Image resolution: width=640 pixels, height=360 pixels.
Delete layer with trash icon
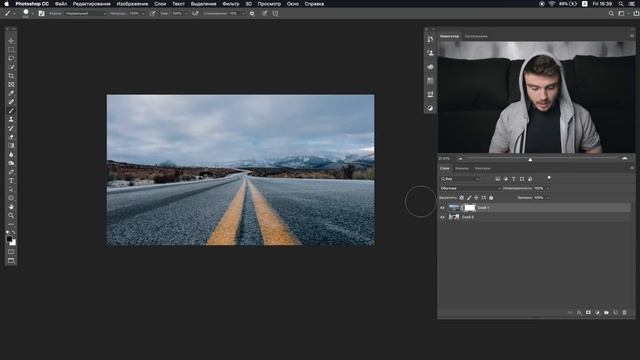[x=624, y=313]
